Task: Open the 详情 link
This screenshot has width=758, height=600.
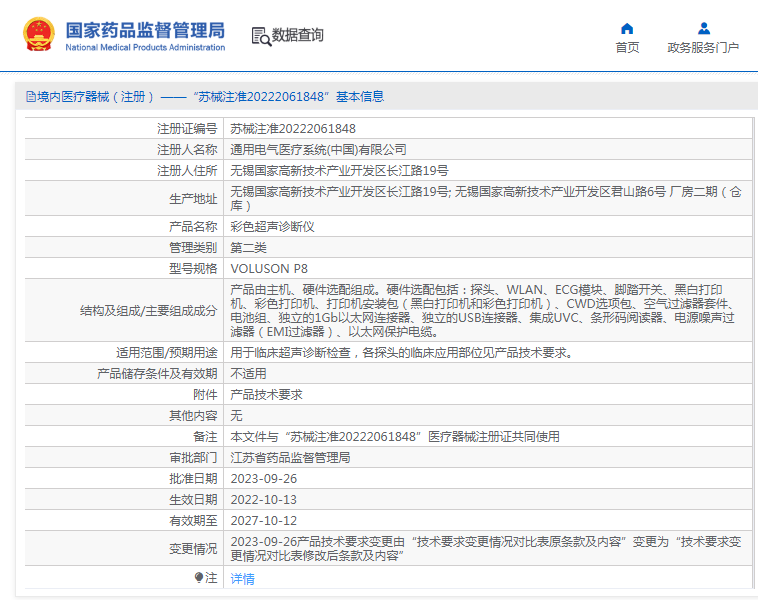Action: (243, 578)
